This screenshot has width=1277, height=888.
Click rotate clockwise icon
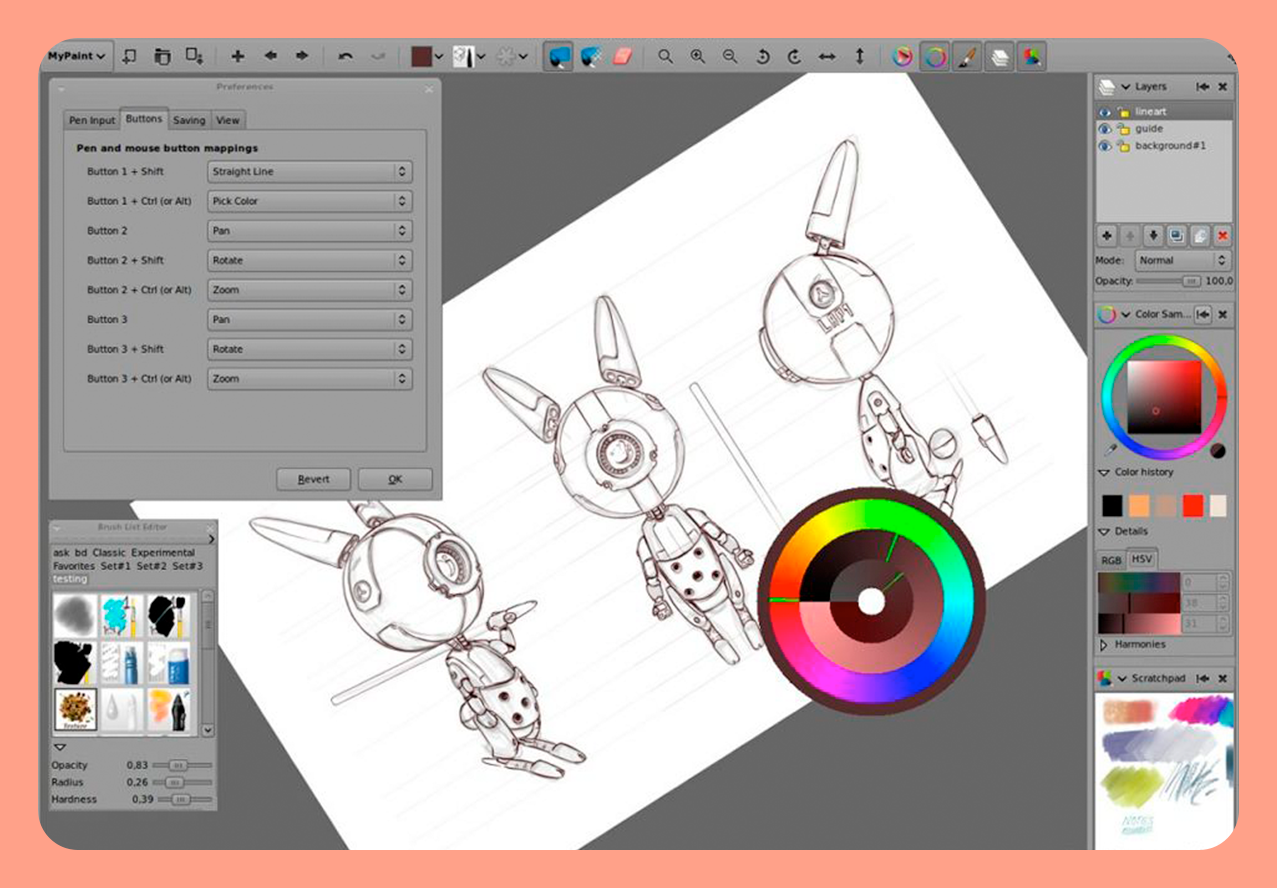pos(794,57)
